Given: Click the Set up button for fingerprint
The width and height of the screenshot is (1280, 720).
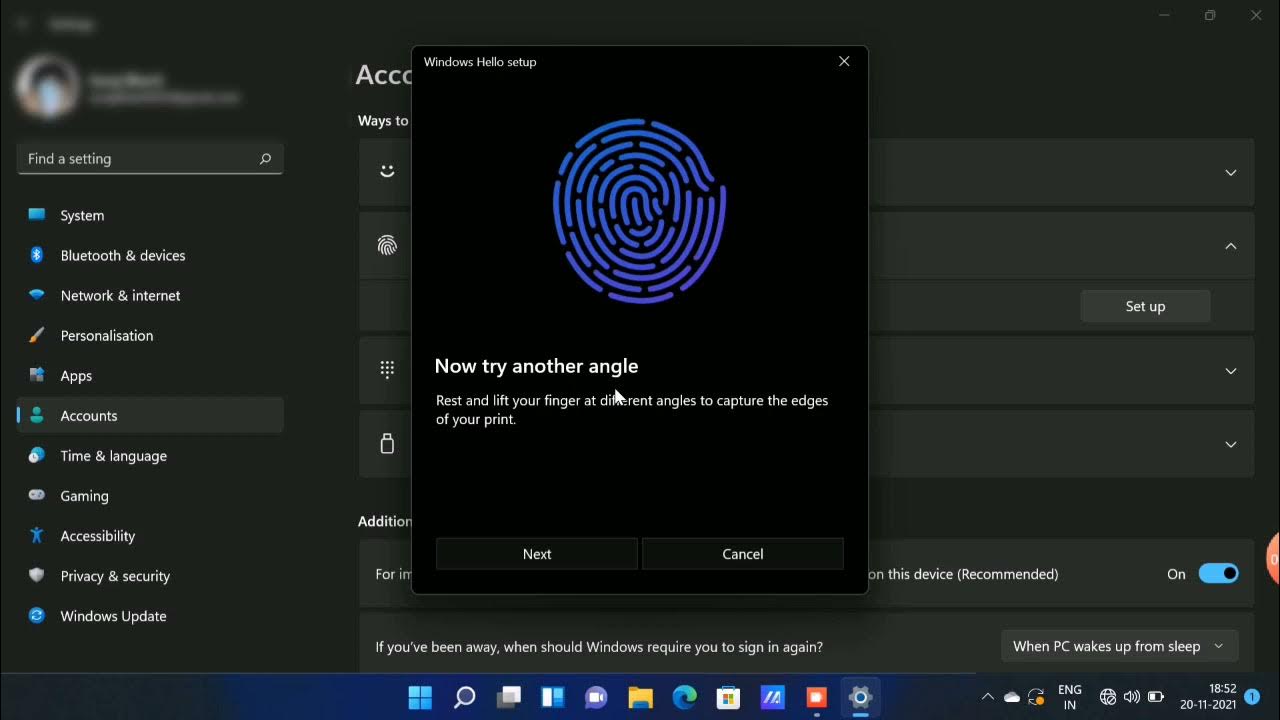Looking at the screenshot, I should pyautogui.click(x=1145, y=306).
